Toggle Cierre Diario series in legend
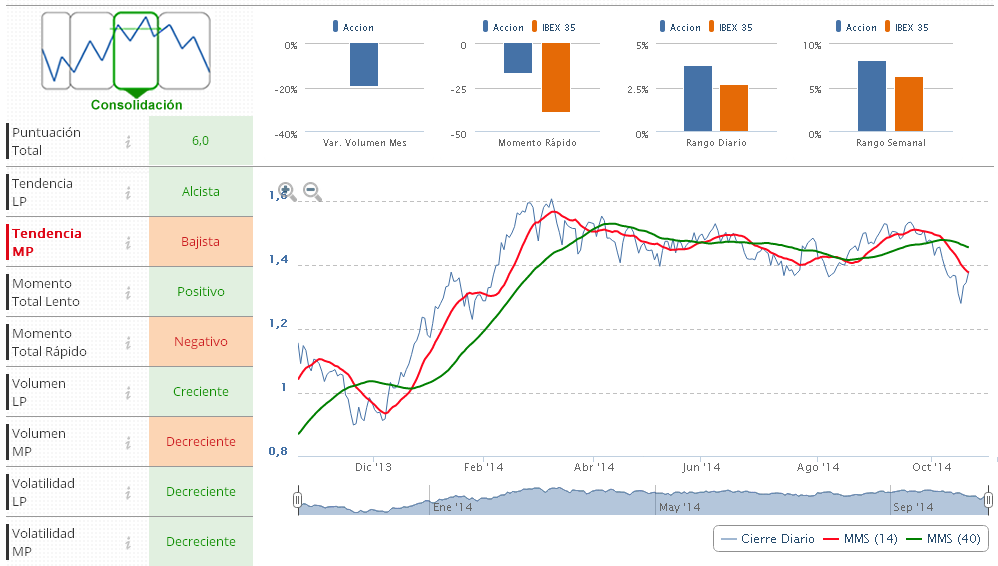The width and height of the screenshot is (998, 566). coord(768,539)
